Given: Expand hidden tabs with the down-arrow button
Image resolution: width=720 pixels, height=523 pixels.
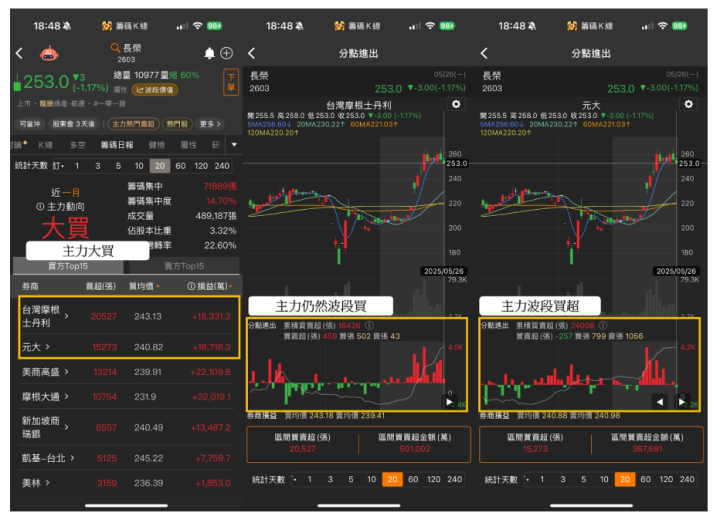Looking at the screenshot, I should click(x=234, y=145).
